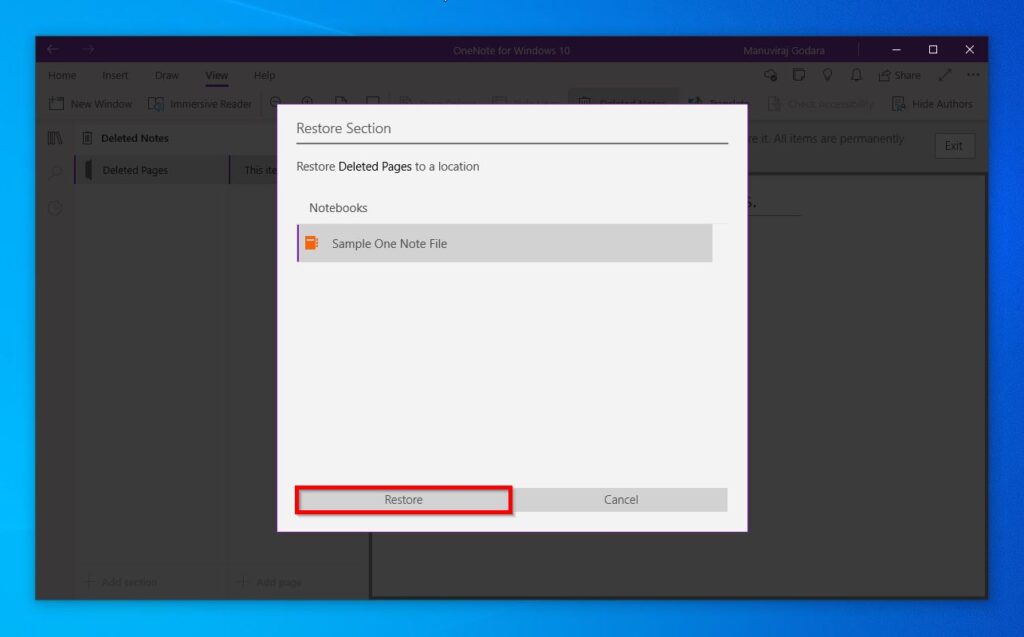Screen dimensions: 1024x637
Task: Click the Restore button
Action: click(x=403, y=499)
